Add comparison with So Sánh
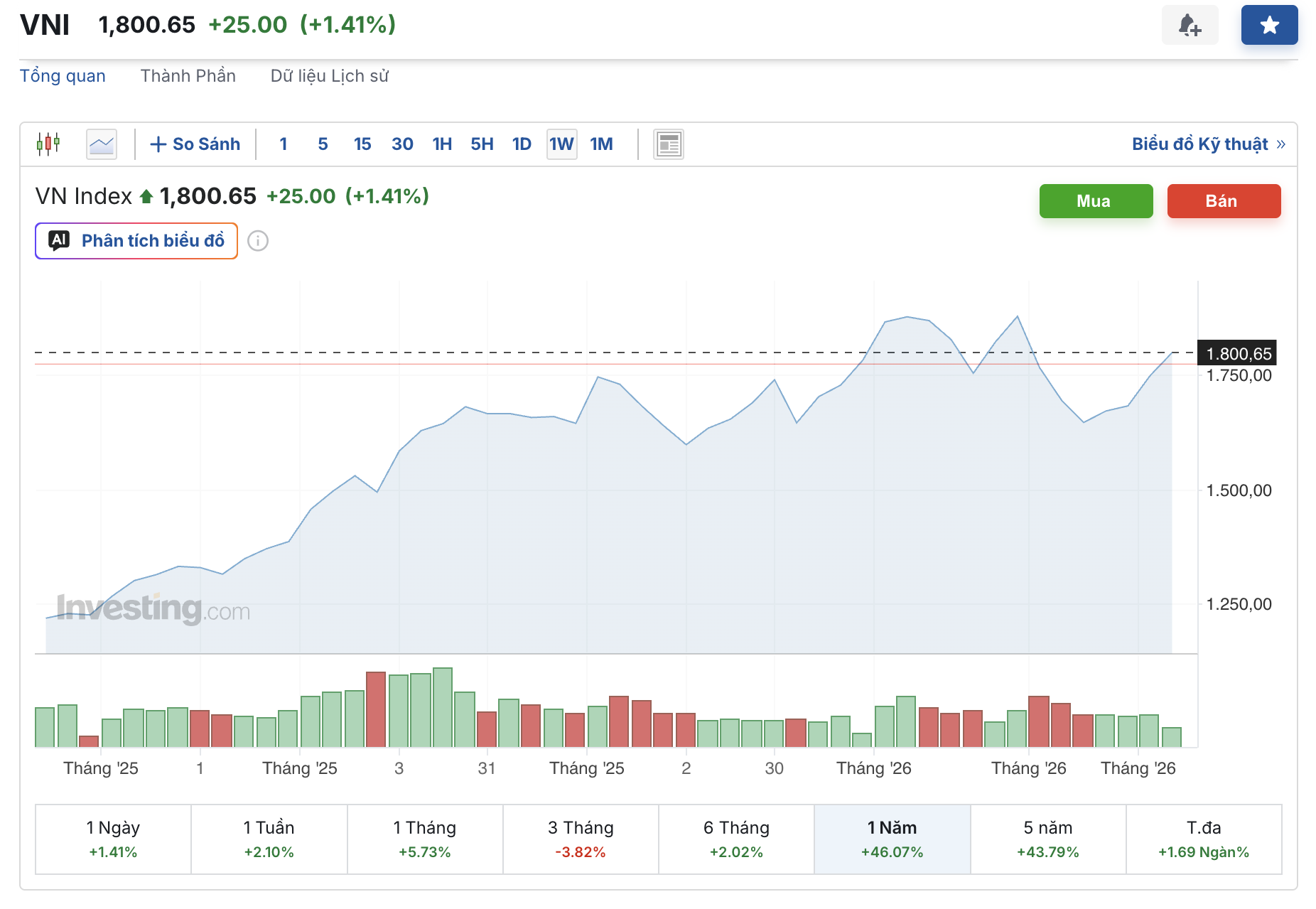The image size is (1316, 909). coord(195,144)
